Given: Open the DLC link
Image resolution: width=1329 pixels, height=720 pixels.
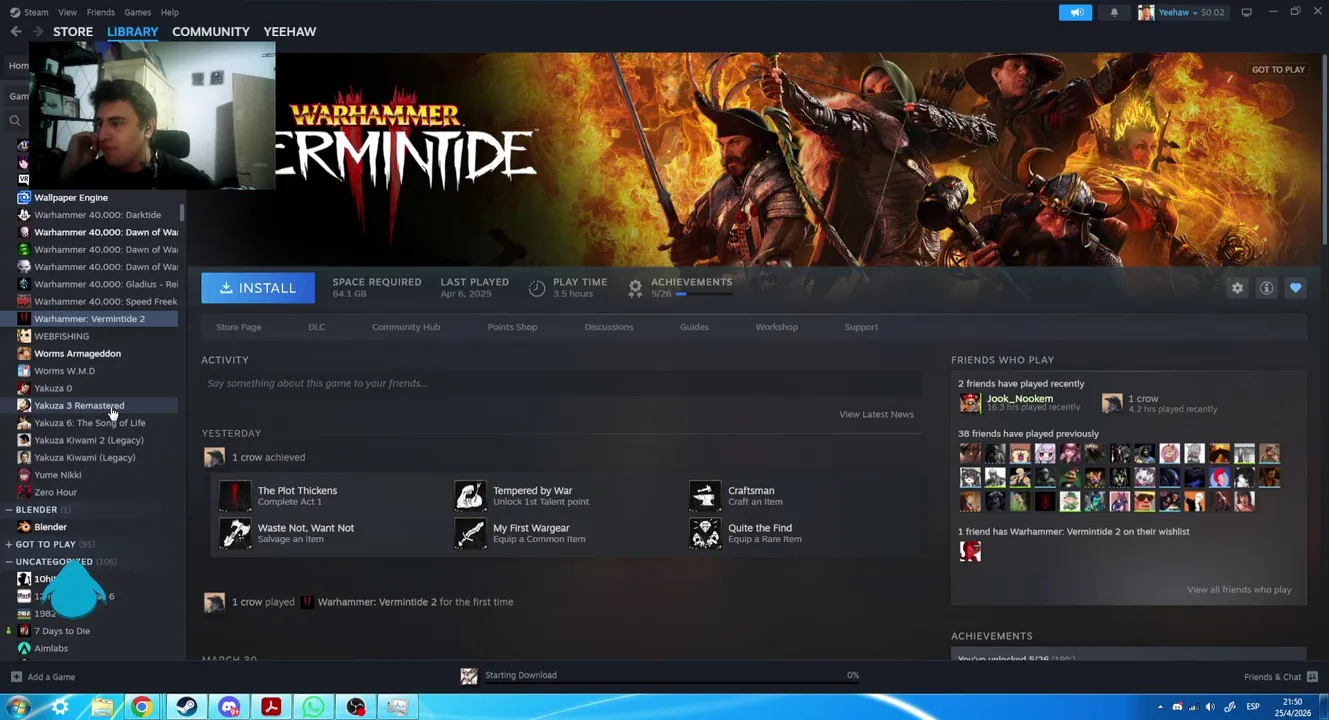Looking at the screenshot, I should pyautogui.click(x=317, y=327).
